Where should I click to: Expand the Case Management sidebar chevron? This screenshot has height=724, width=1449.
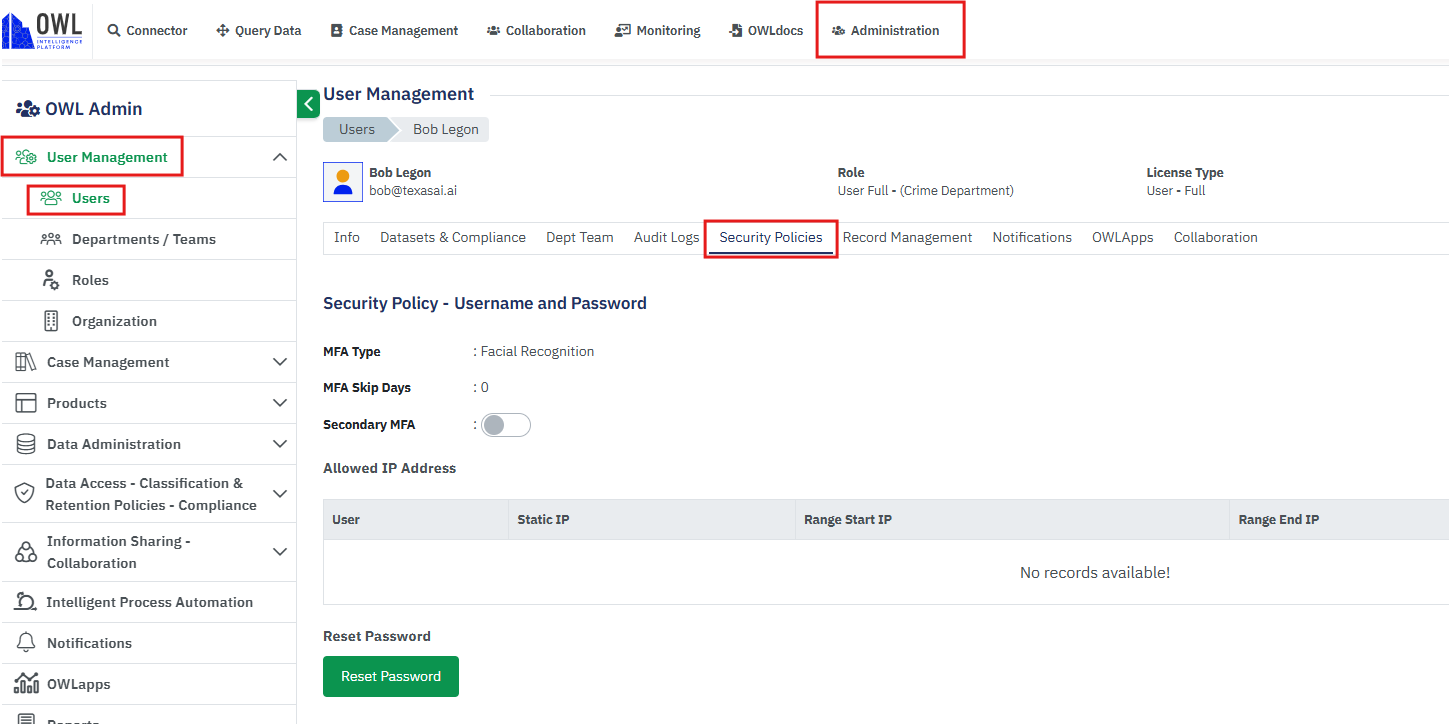pos(280,362)
